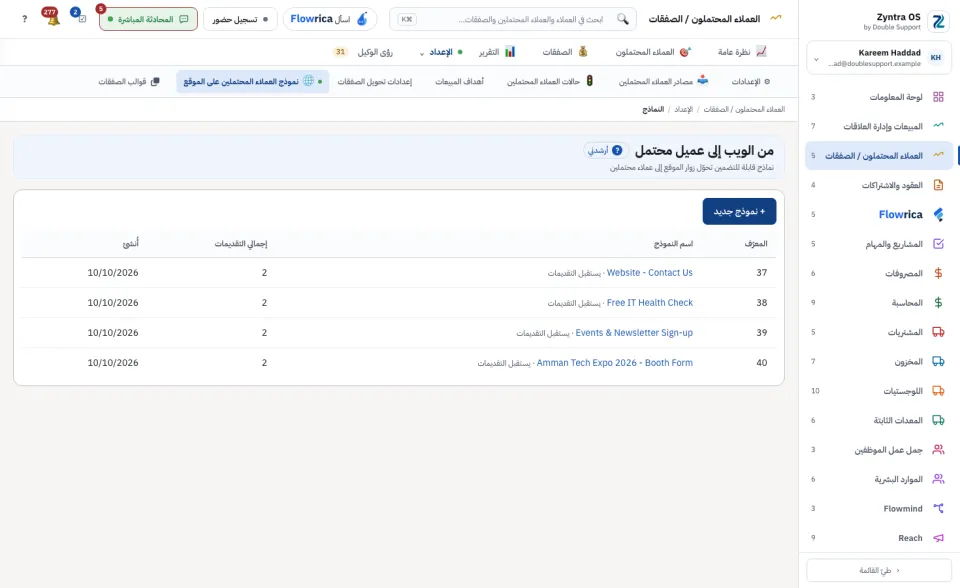Open the أهداف المبيعات sales goals subtab
The height and width of the screenshot is (588, 960).
click(x=459, y=81)
